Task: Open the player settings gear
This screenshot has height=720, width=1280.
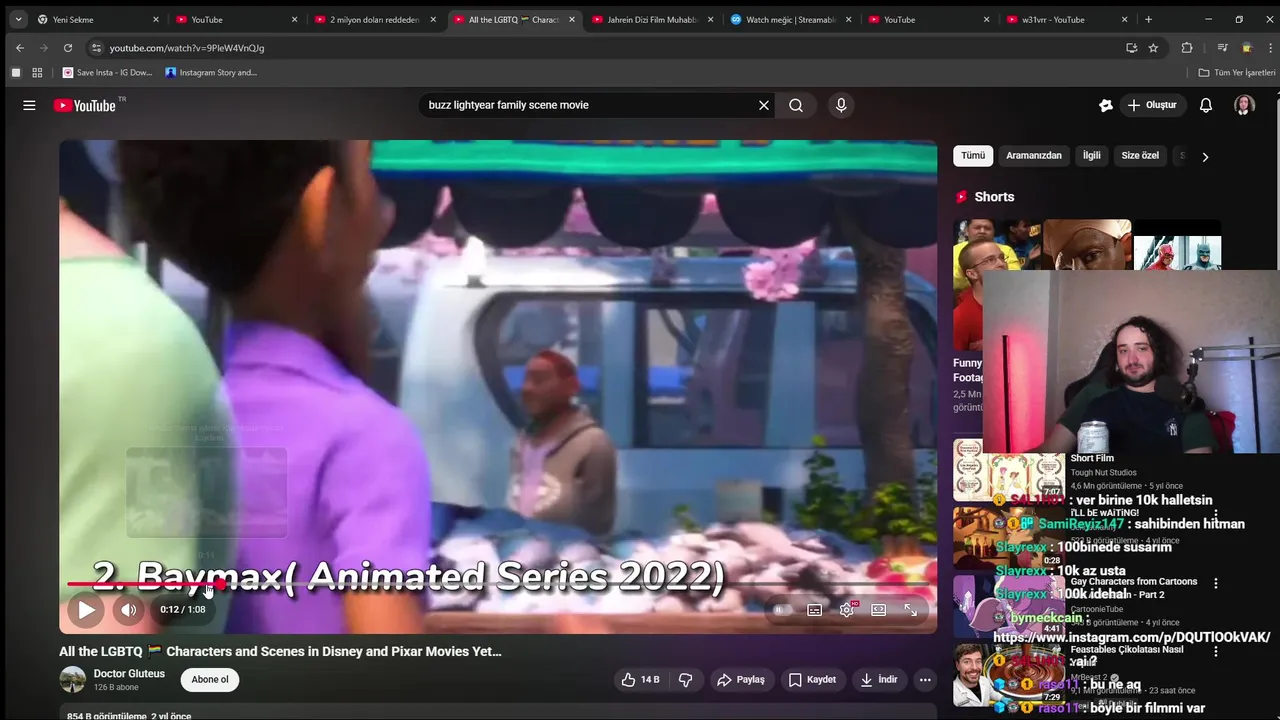Action: coord(847,610)
